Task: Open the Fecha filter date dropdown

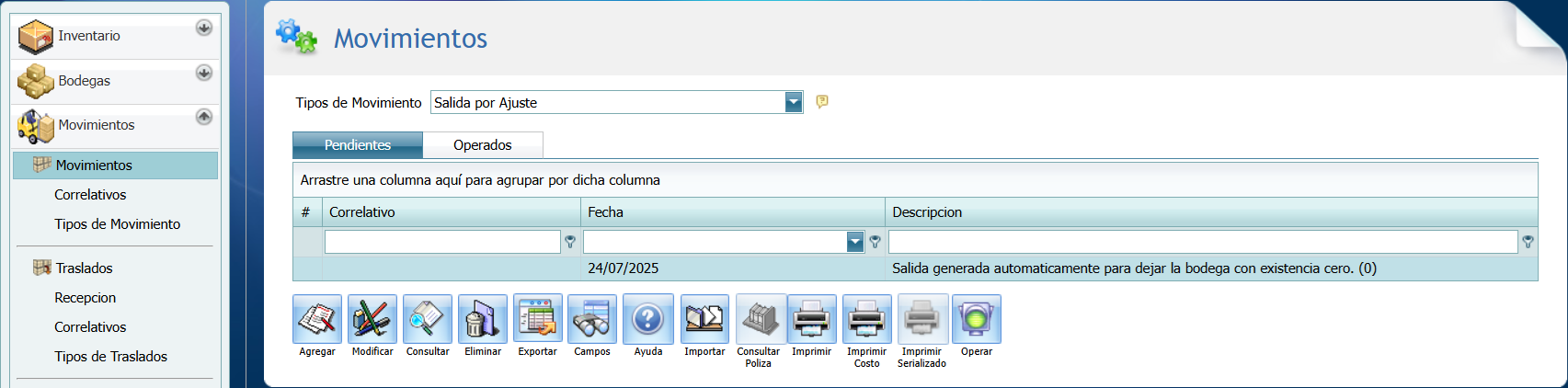Action: (x=855, y=242)
